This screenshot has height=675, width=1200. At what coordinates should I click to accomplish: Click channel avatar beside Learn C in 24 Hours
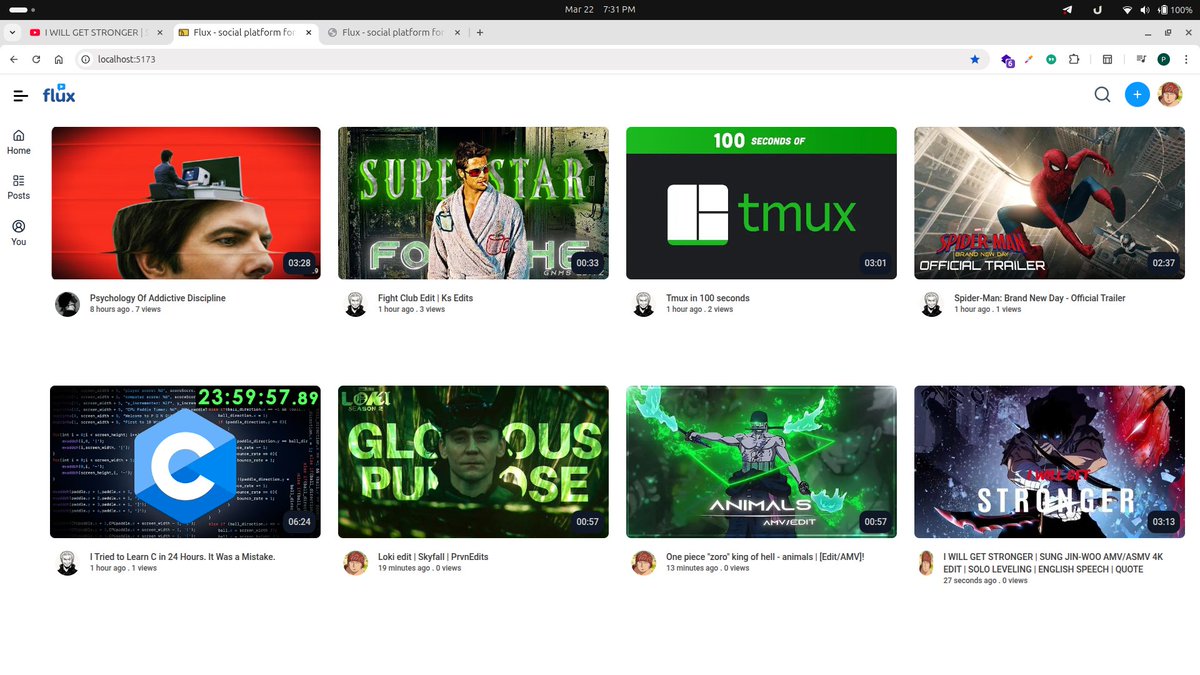click(x=67, y=563)
